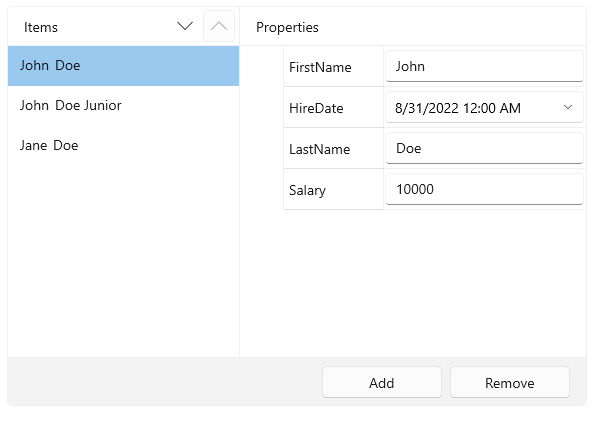604x422 pixels.
Task: Click the move-down chevron icon beside Items
Action: pyautogui.click(x=185, y=27)
